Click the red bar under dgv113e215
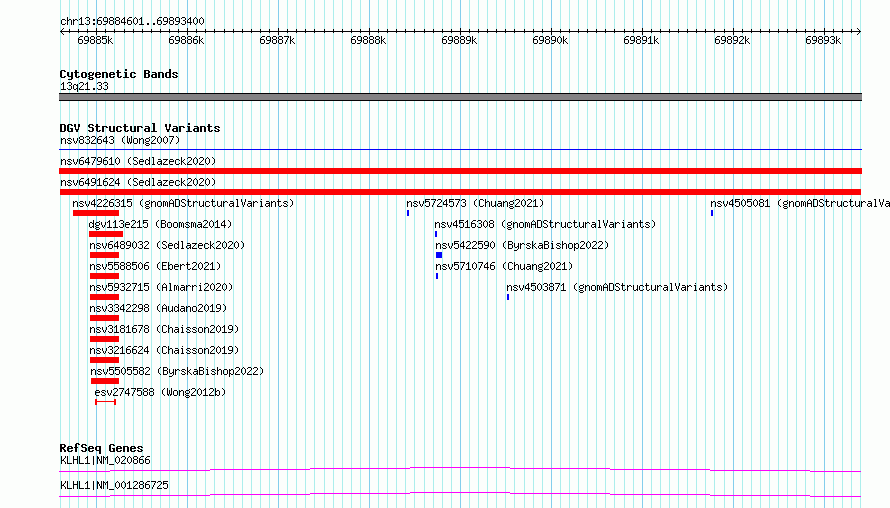The width and height of the screenshot is (890, 508). (106, 234)
